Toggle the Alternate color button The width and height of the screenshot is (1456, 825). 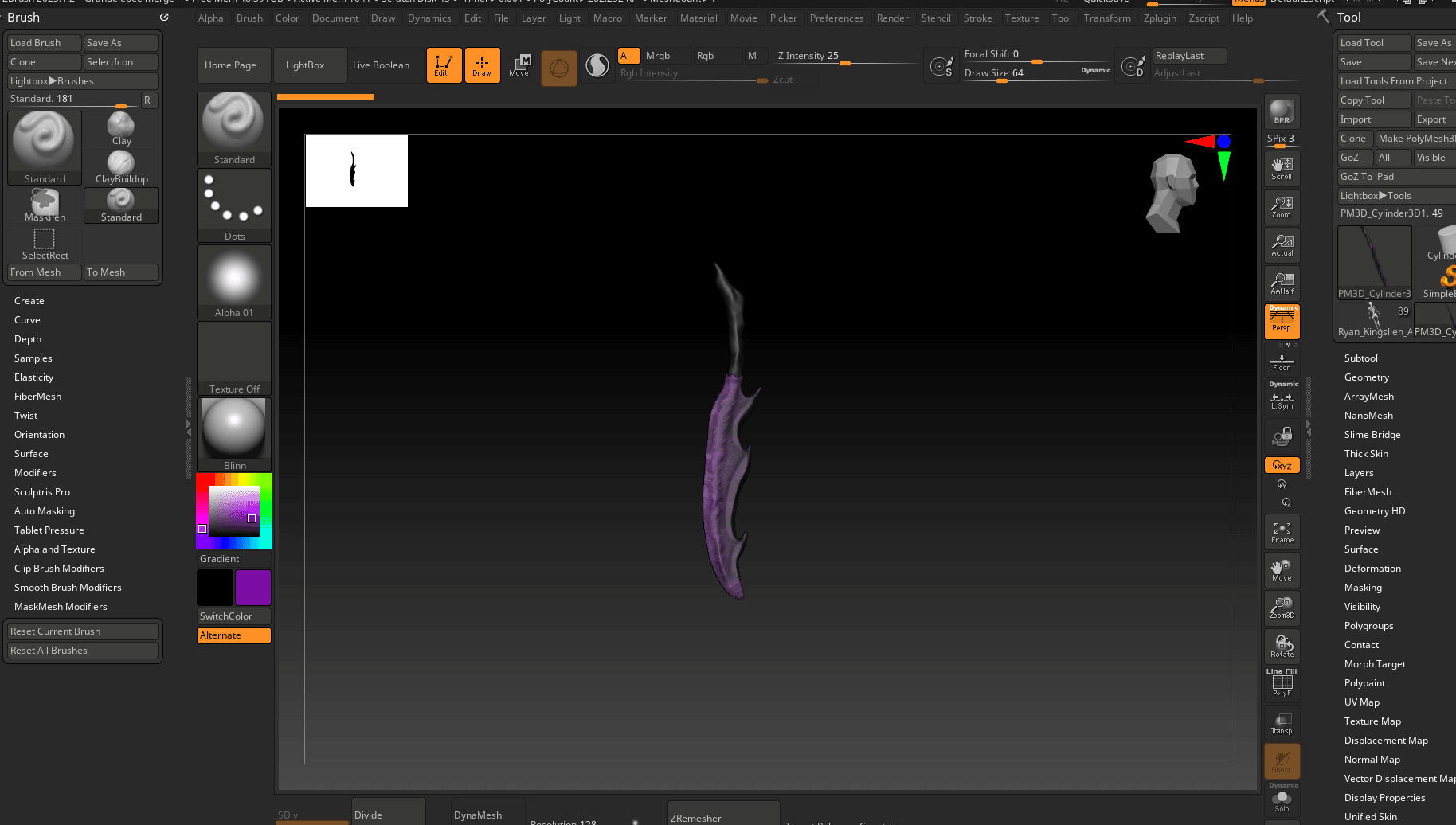(234, 635)
